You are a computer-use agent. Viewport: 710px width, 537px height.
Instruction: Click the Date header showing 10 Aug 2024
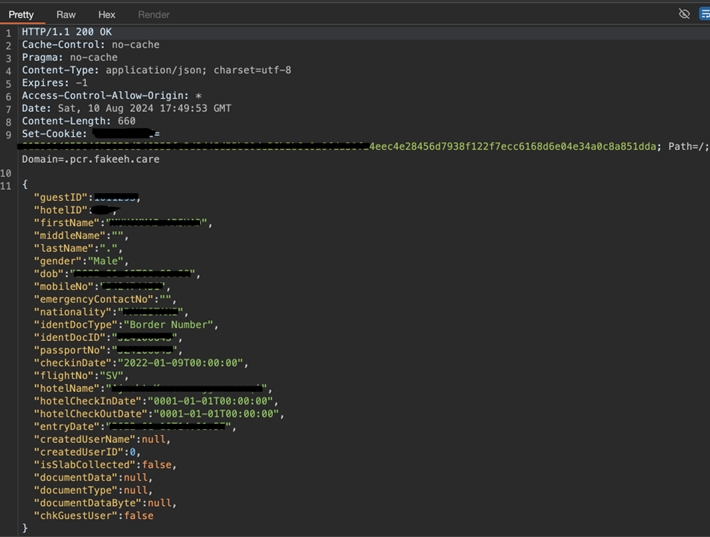pyautogui.click(x=126, y=108)
